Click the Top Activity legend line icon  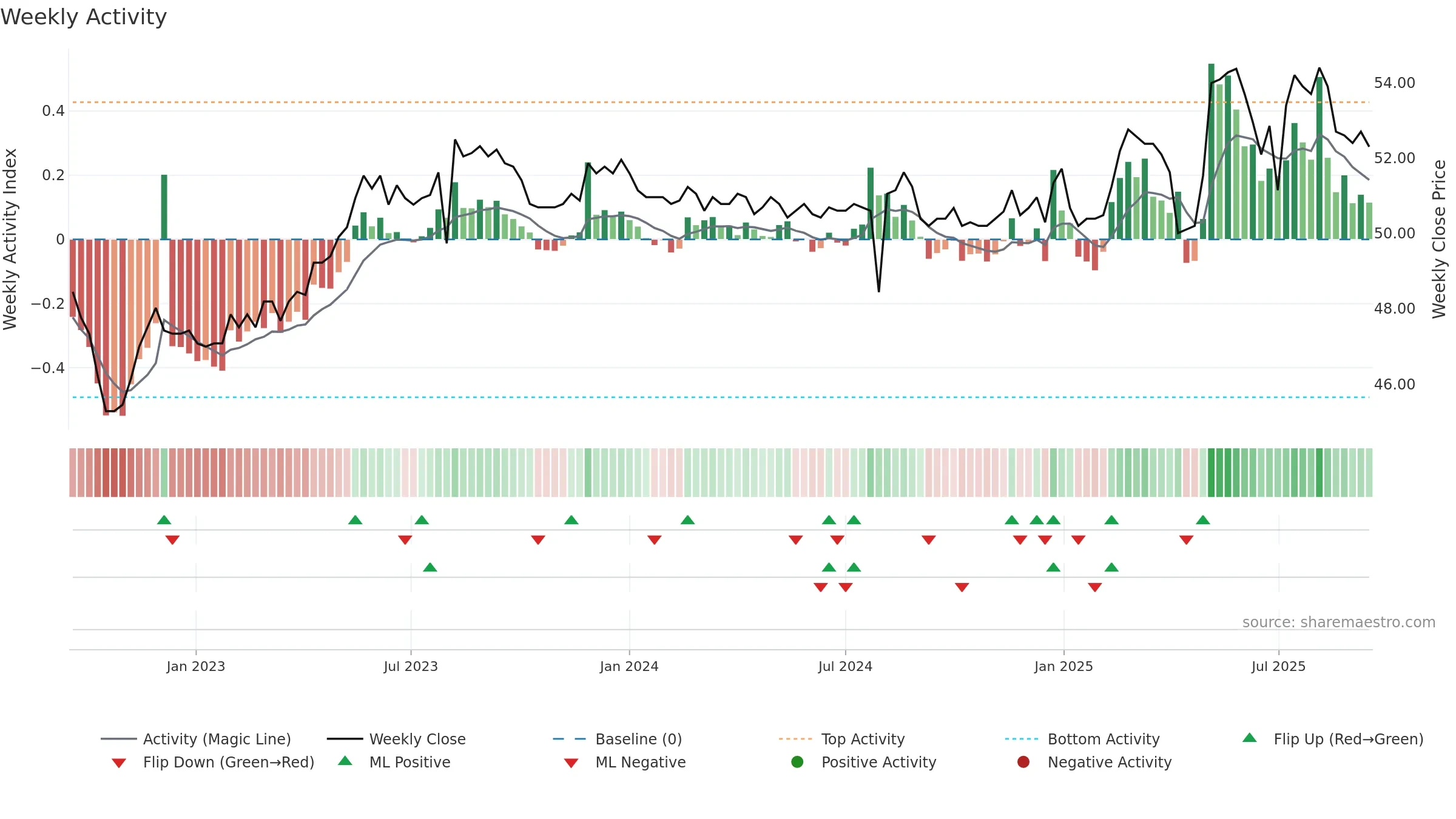click(795, 739)
